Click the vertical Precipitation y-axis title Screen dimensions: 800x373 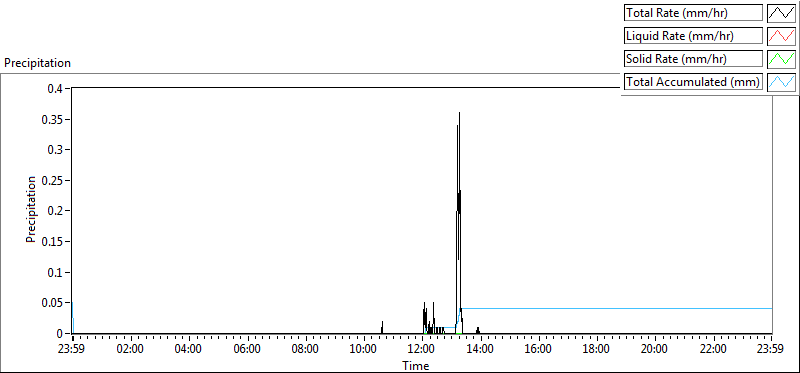point(31,209)
